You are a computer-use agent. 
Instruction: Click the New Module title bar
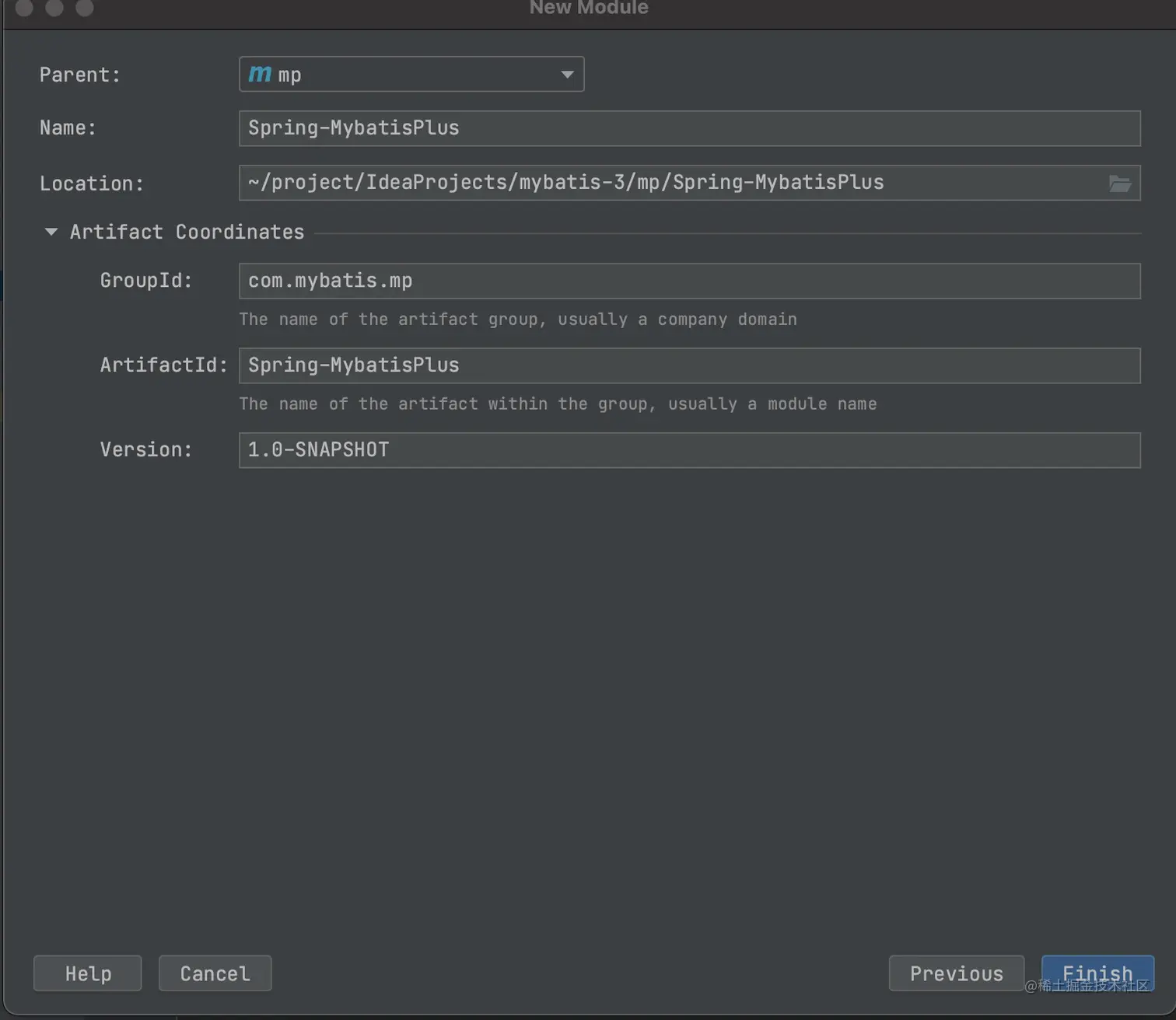[x=589, y=9]
